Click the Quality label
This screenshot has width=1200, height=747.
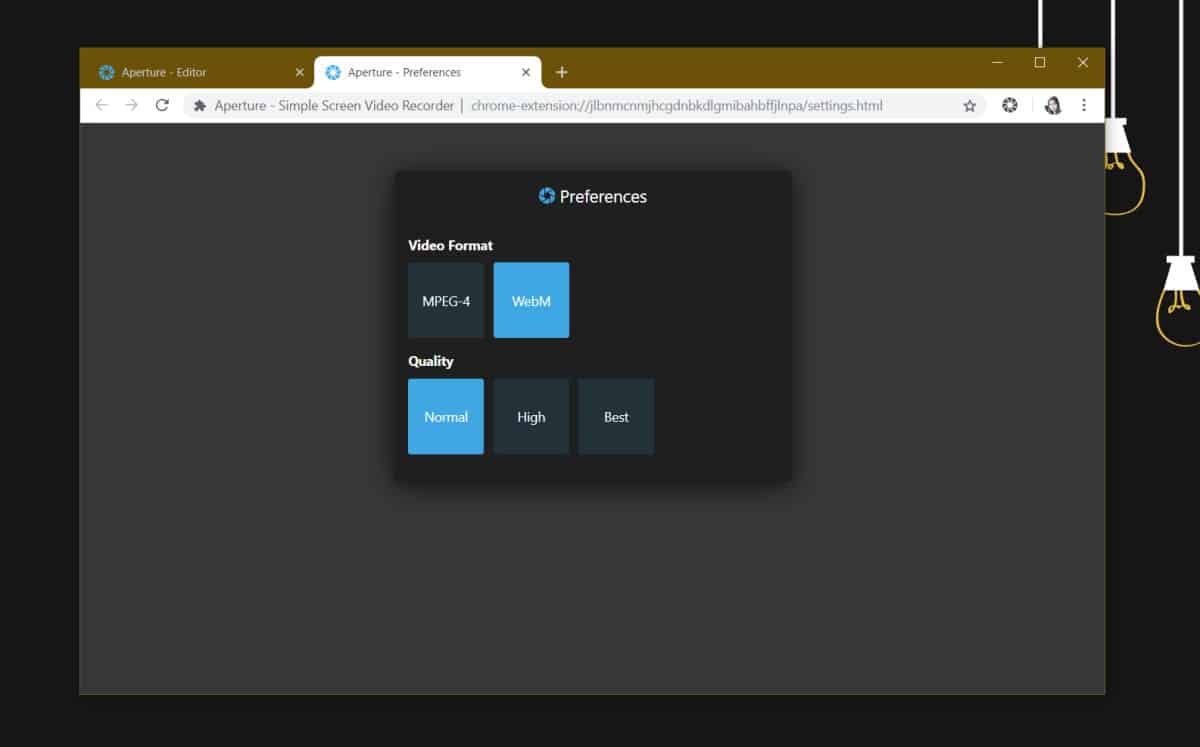[431, 361]
